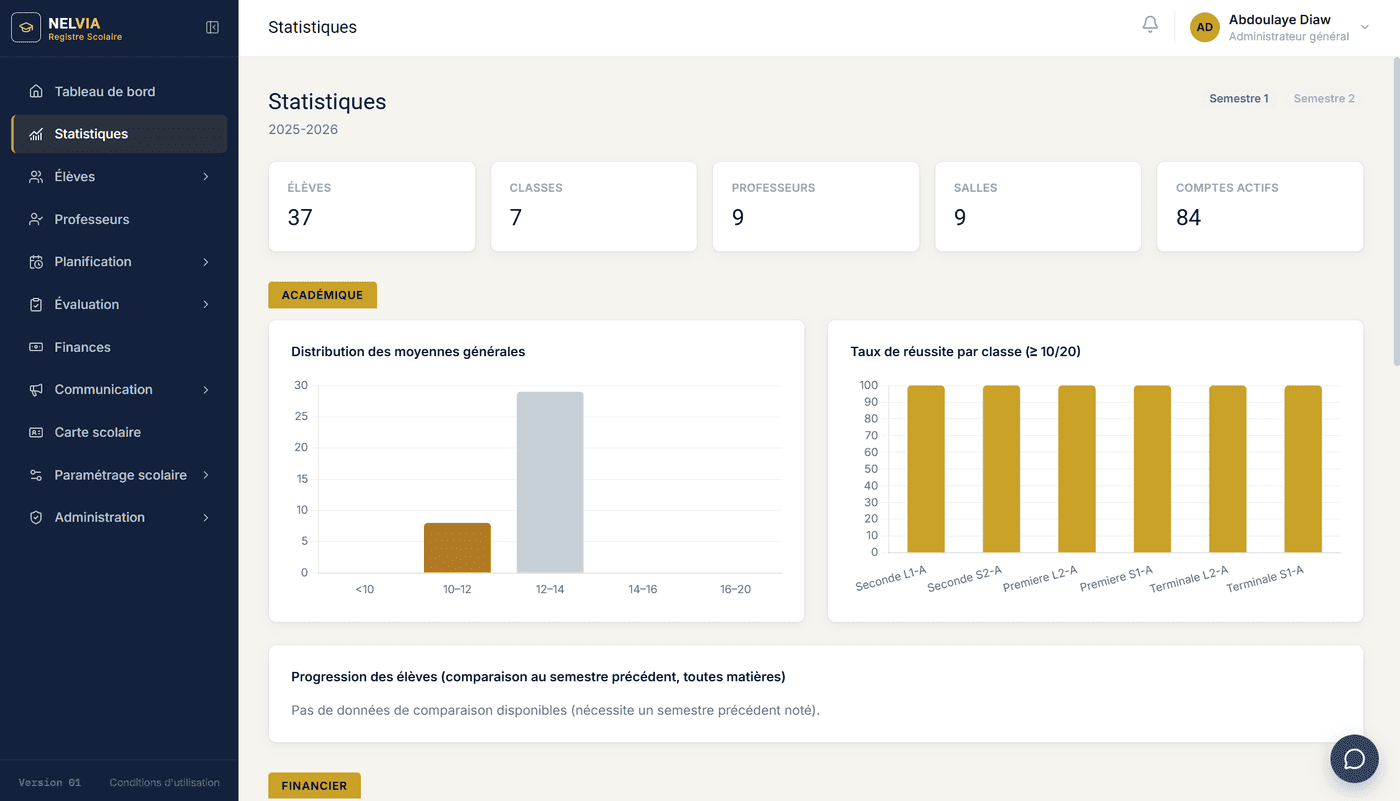The width and height of the screenshot is (1400, 801).
Task: Click the Paramétrage scolaire sliders icon
Action: pyautogui.click(x=36, y=475)
